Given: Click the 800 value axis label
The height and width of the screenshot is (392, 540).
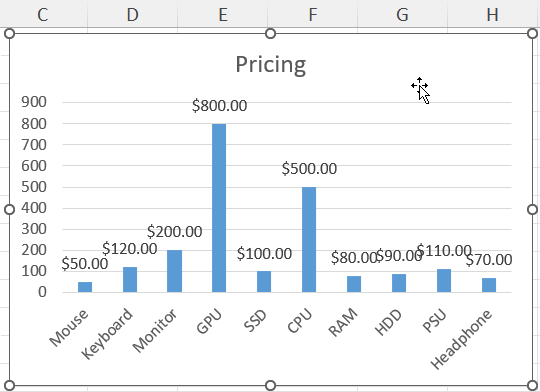Looking at the screenshot, I should 34,124.
